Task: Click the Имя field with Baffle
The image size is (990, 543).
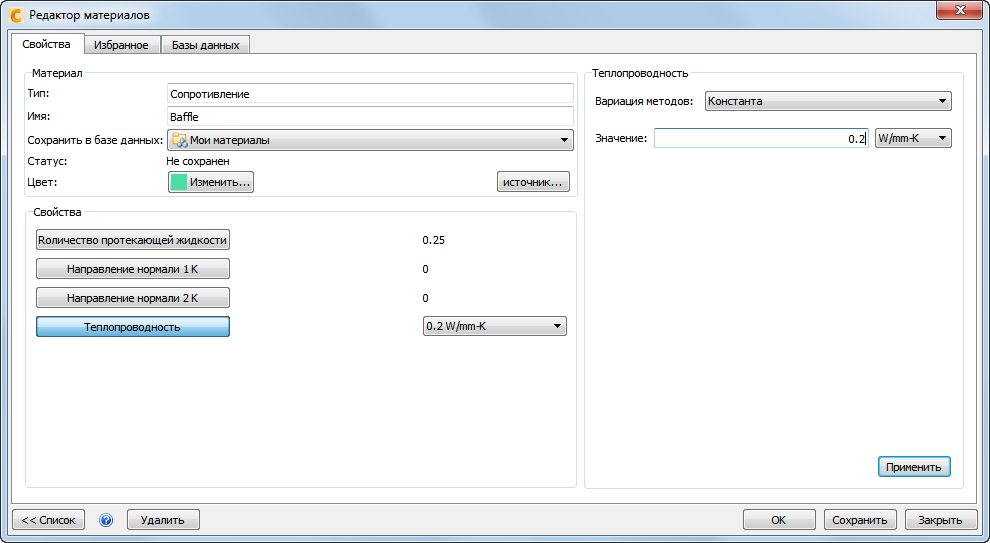Action: tap(371, 116)
